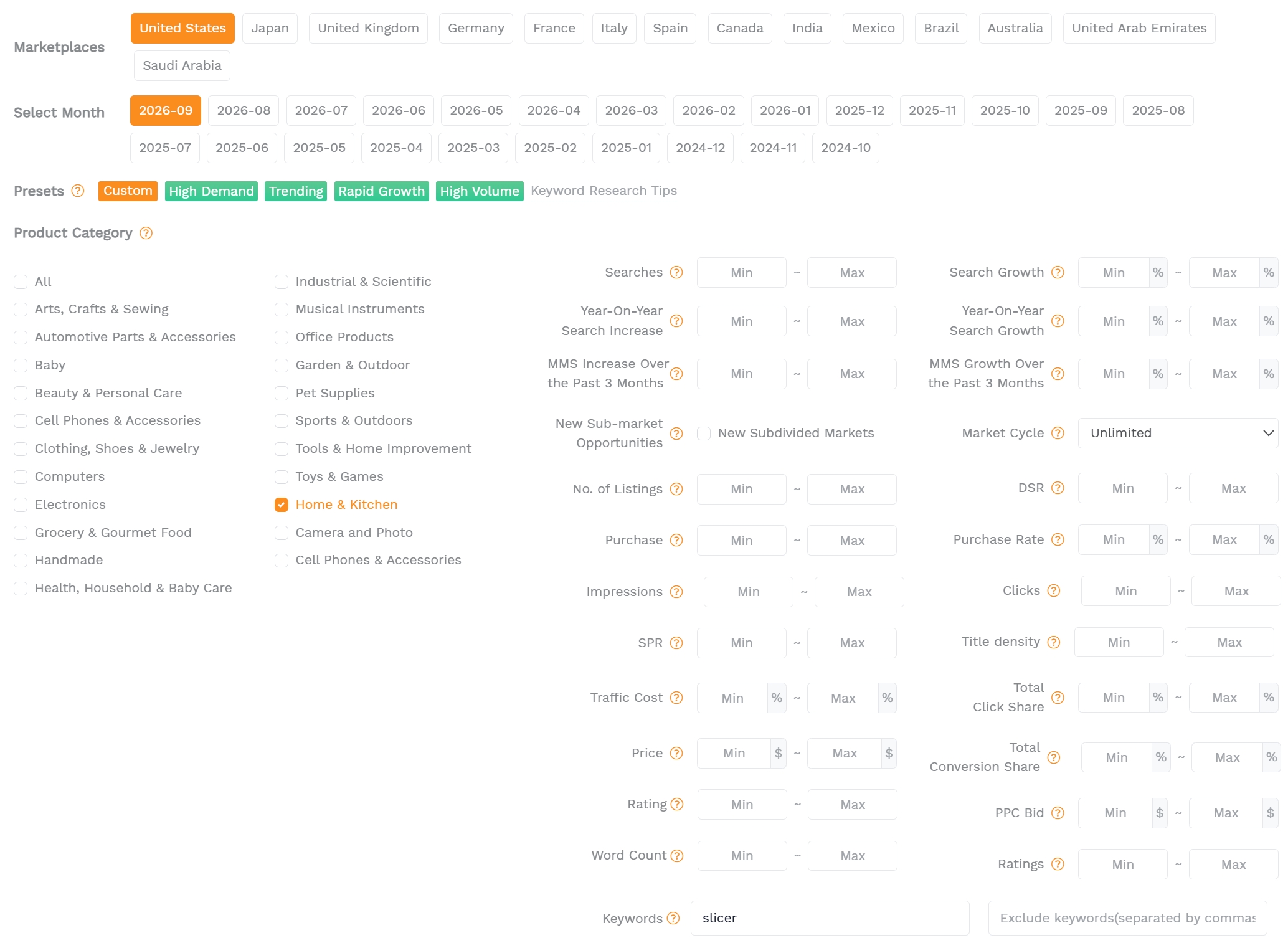Select the Saudi Arabia marketplace
1288x943 pixels.
pos(182,65)
